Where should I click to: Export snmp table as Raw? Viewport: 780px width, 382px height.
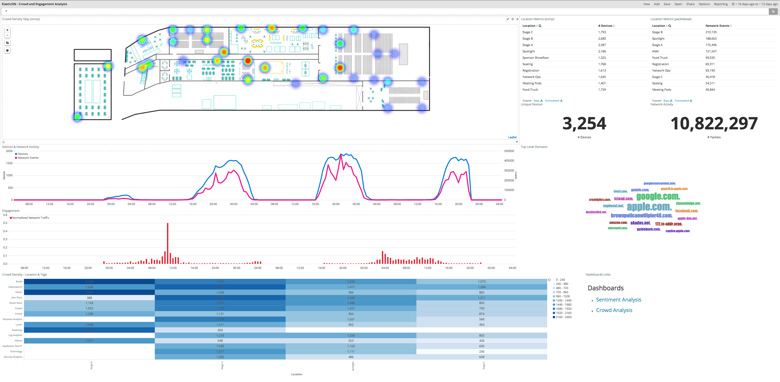click(x=538, y=100)
